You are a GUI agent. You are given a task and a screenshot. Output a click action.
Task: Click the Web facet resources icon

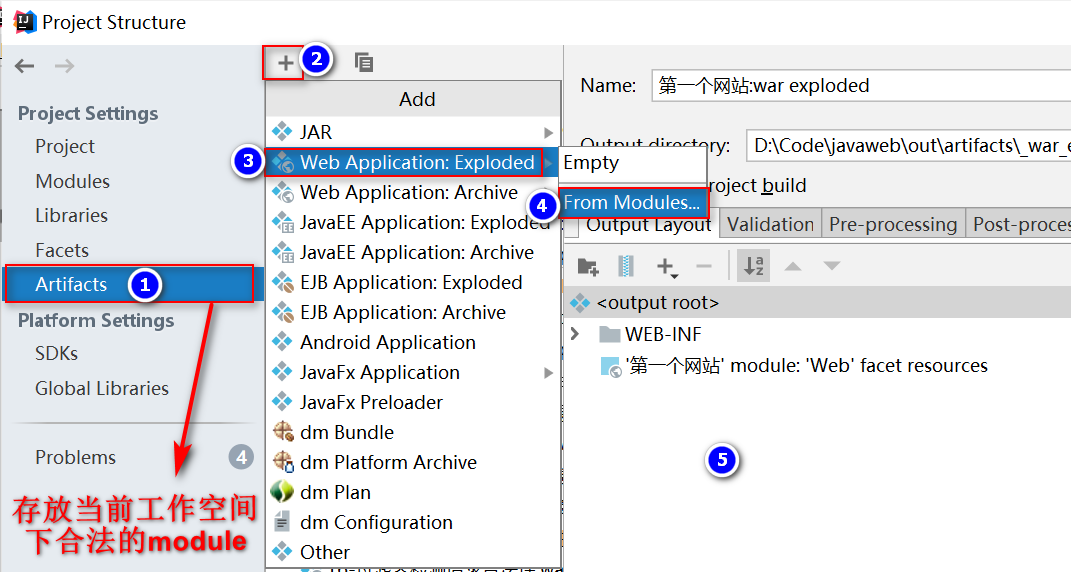point(611,367)
